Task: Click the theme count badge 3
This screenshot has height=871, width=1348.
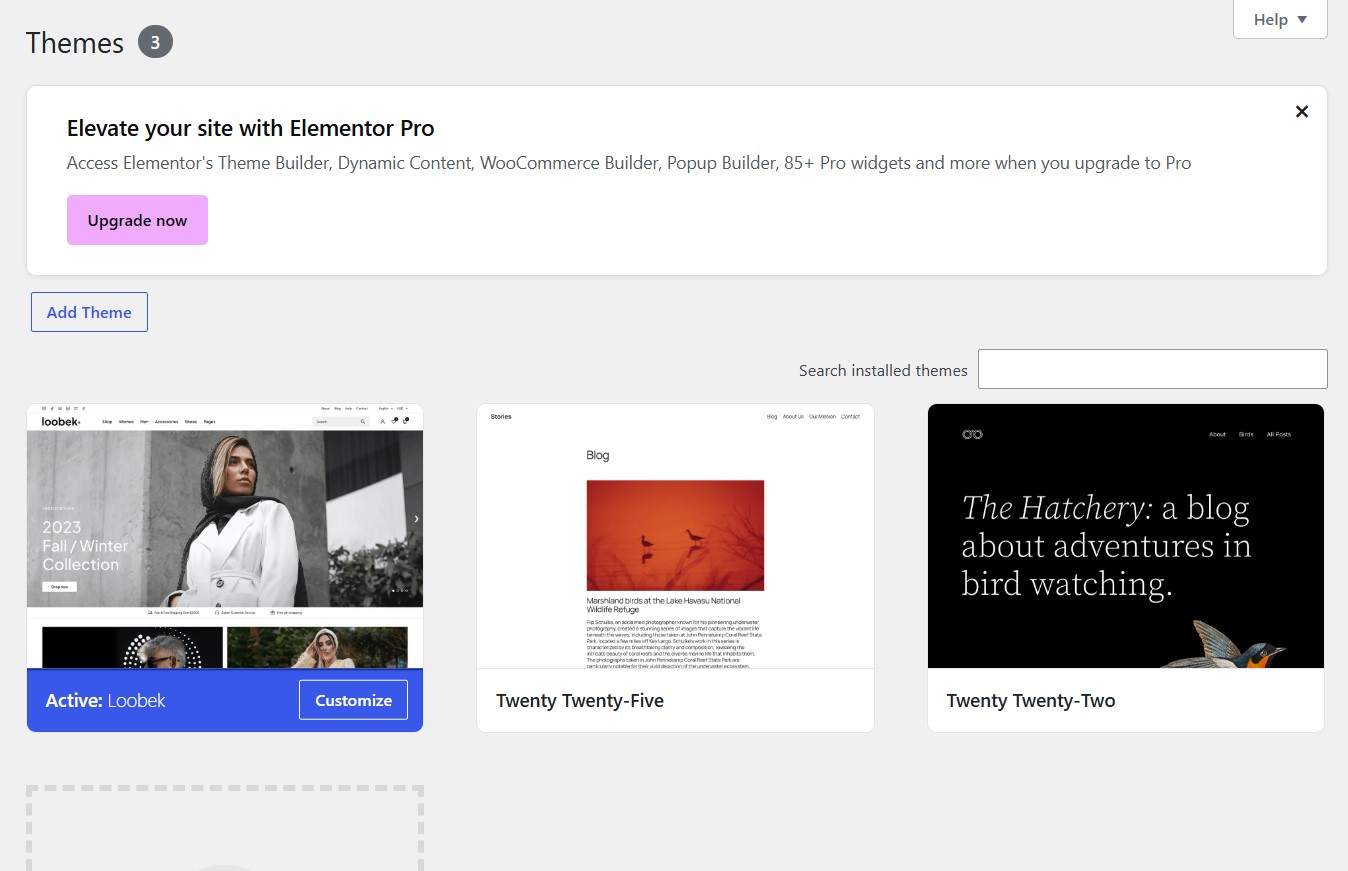Action: (155, 43)
